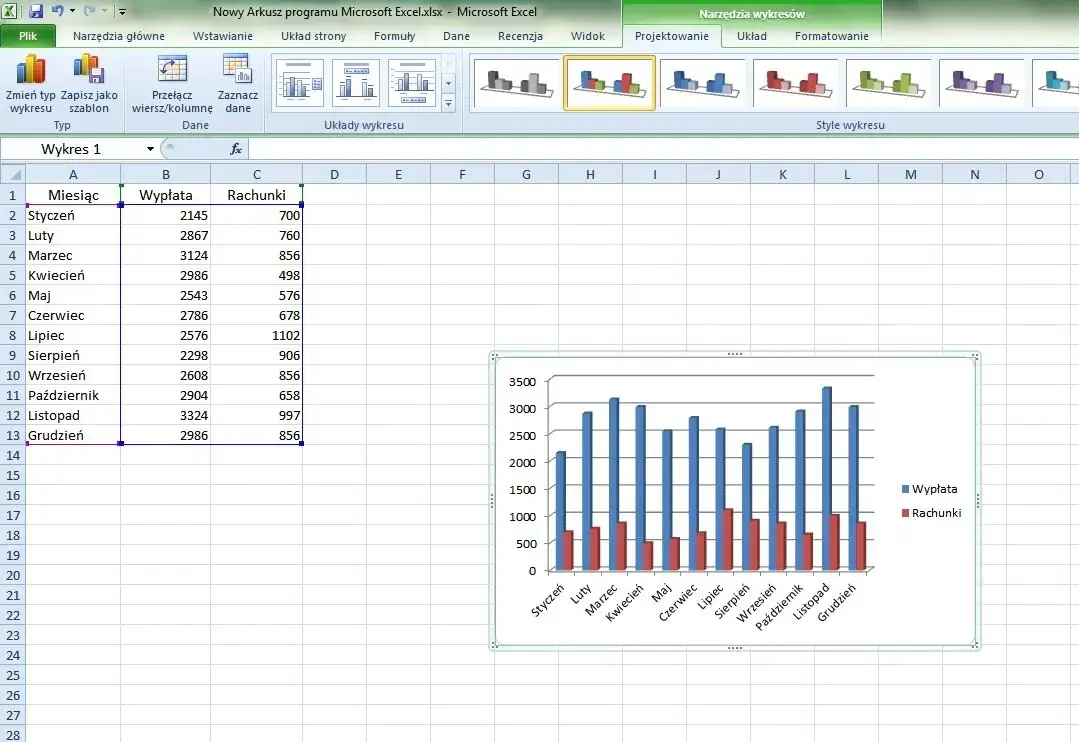
Task: Open the Undo history dropdown arrow
Action: click(x=72, y=11)
